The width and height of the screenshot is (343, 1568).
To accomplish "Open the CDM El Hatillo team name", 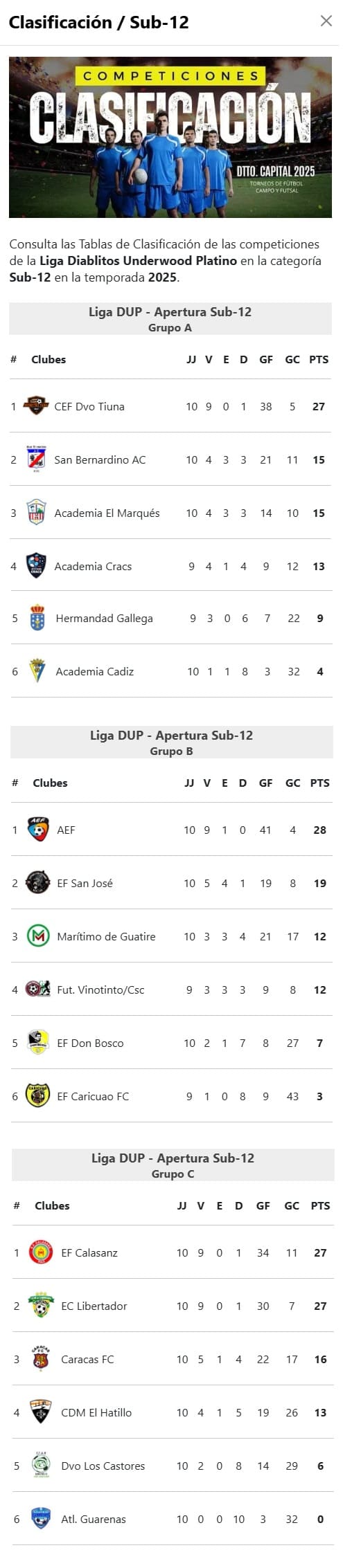I will coord(96,1412).
